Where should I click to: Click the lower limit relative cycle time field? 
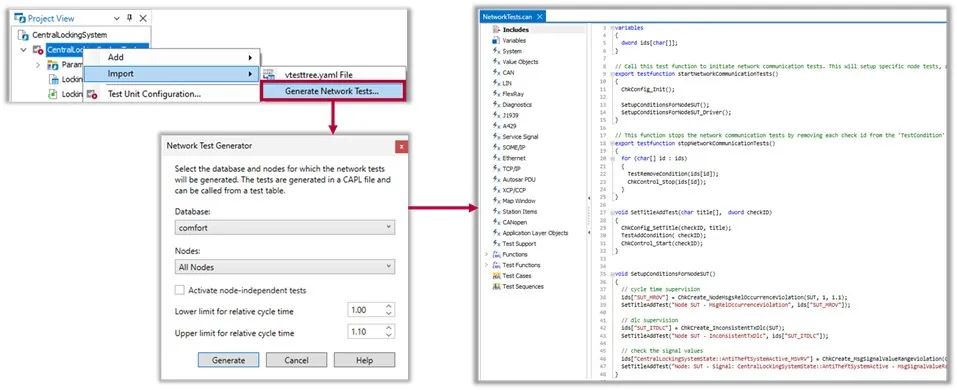[365, 310]
